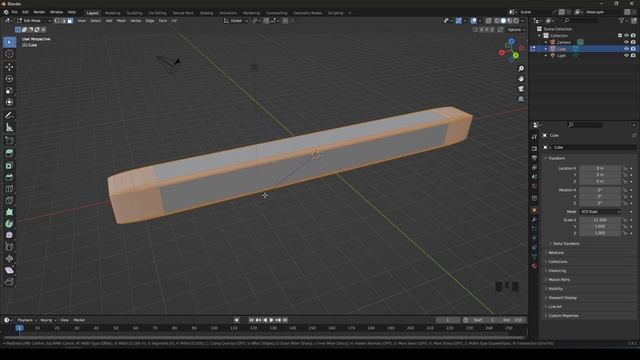The image size is (640, 360).
Task: Disable Collection in renders
Action: click(633, 36)
